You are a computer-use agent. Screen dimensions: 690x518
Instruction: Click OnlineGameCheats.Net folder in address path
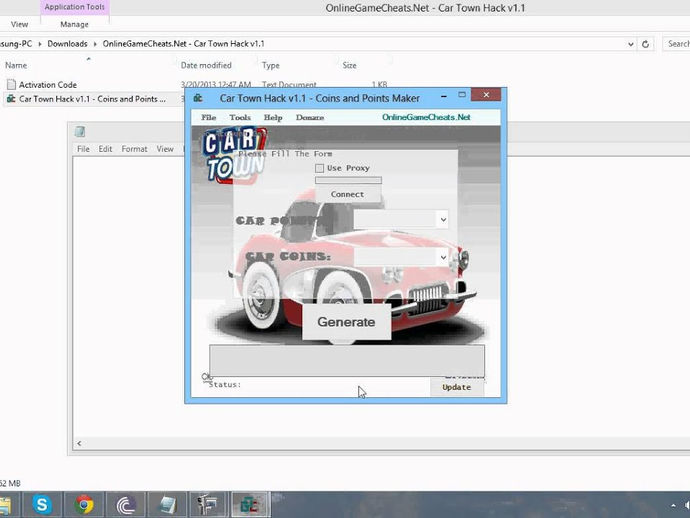point(184,44)
